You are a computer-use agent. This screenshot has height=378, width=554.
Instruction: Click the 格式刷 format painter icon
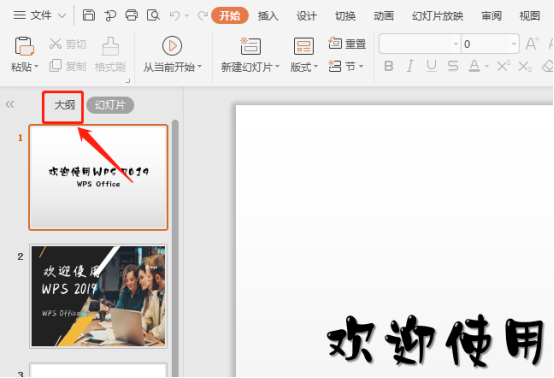pos(110,46)
